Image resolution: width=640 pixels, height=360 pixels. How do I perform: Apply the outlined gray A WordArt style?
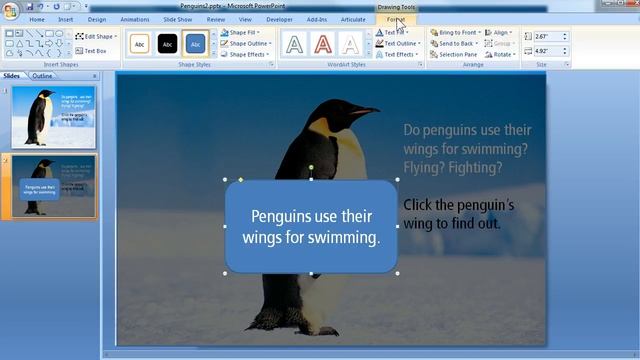[x=294, y=44]
